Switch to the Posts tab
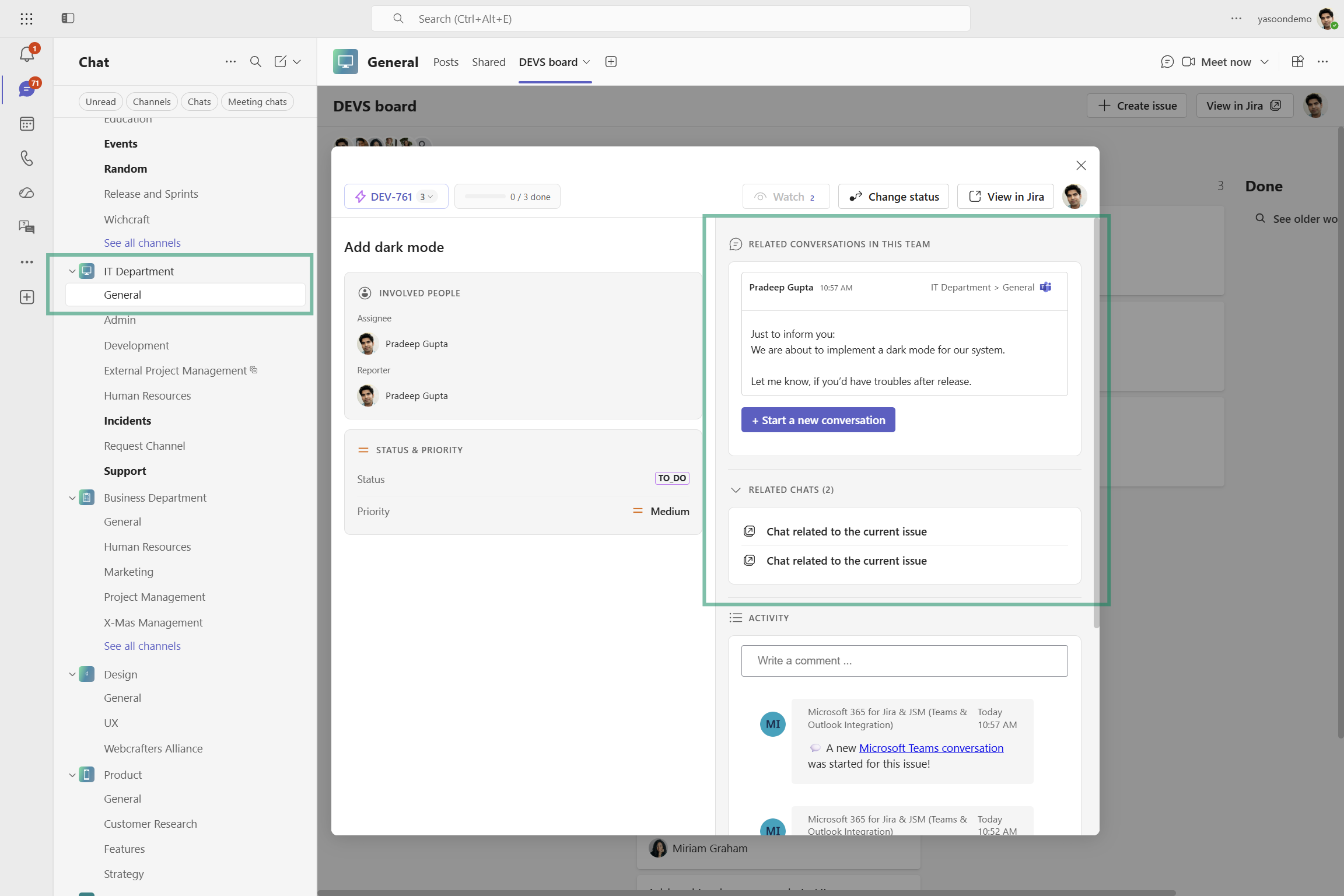This screenshot has width=1344, height=896. [446, 62]
